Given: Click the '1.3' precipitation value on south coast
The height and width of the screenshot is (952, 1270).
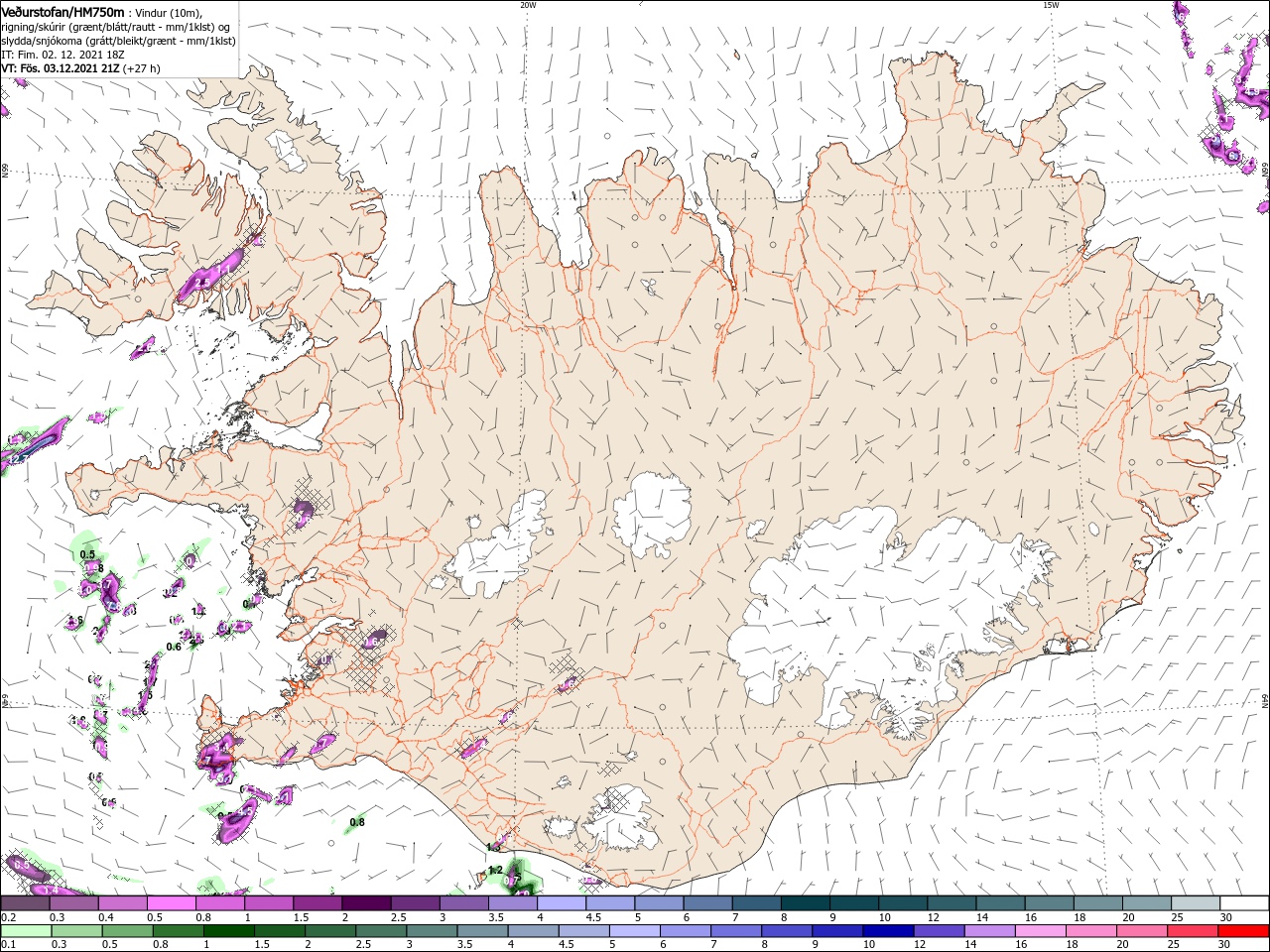Looking at the screenshot, I should [494, 847].
